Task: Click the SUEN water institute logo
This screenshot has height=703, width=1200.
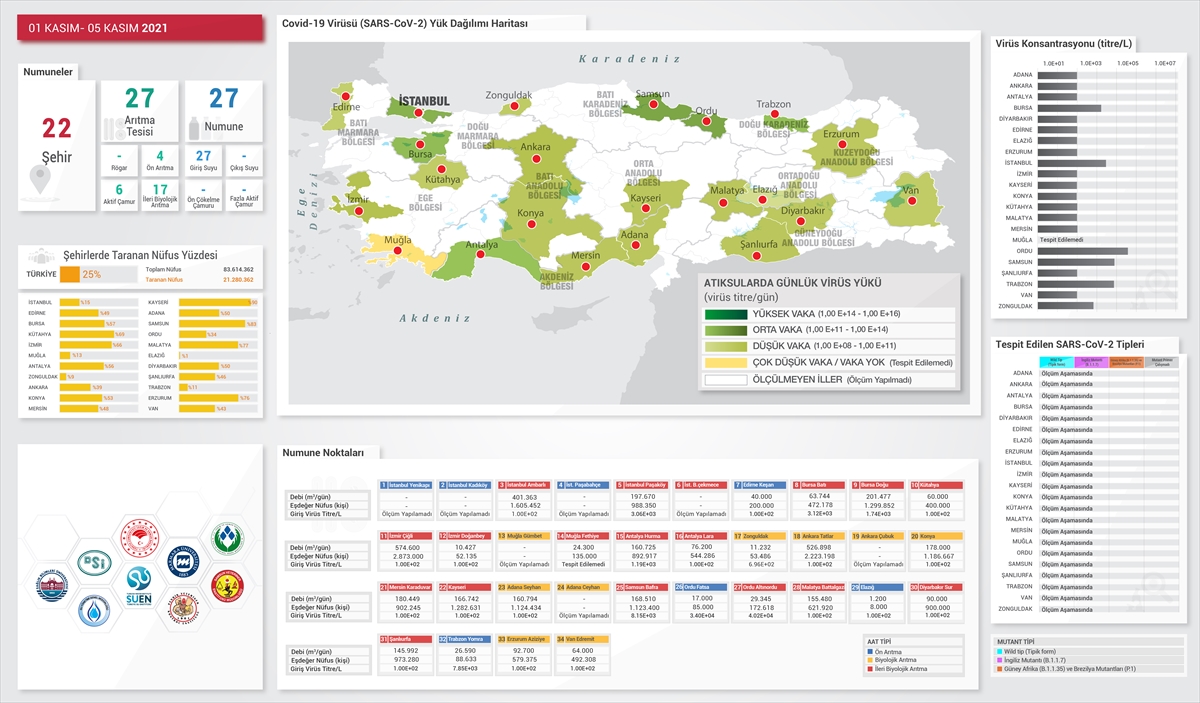Action: (x=139, y=586)
